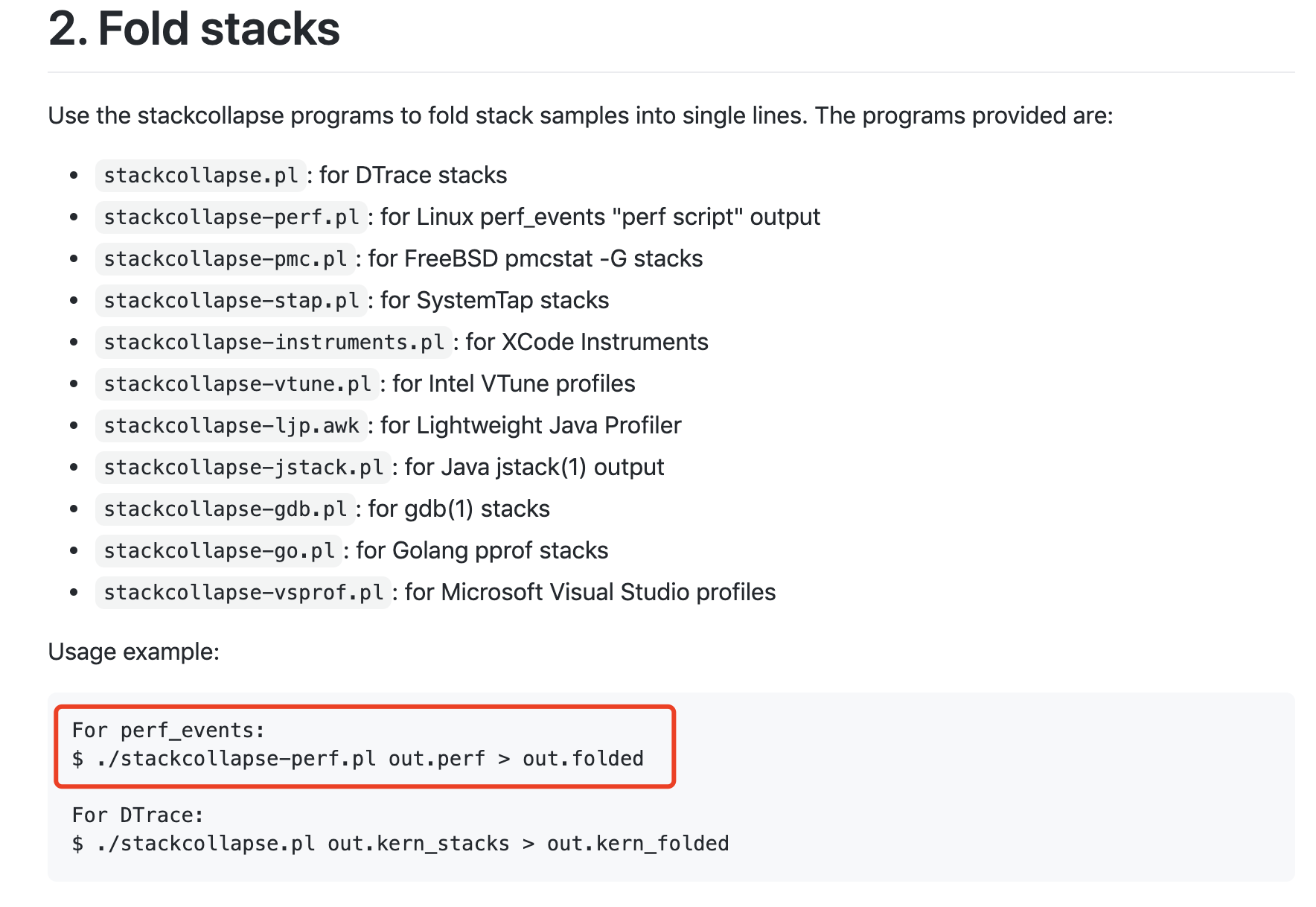Click the "Usage example:" text

134,652
